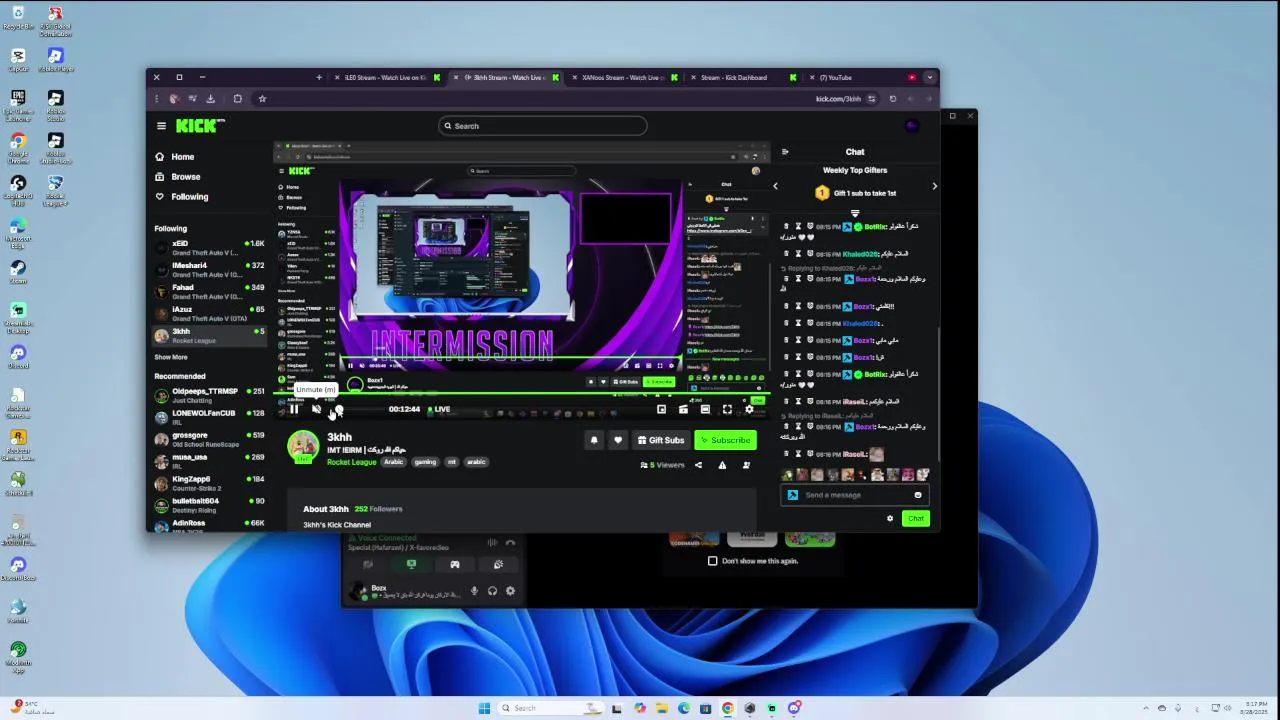1280x720 pixels.
Task: Jump to LIVE indicator on the player
Action: tap(439, 409)
